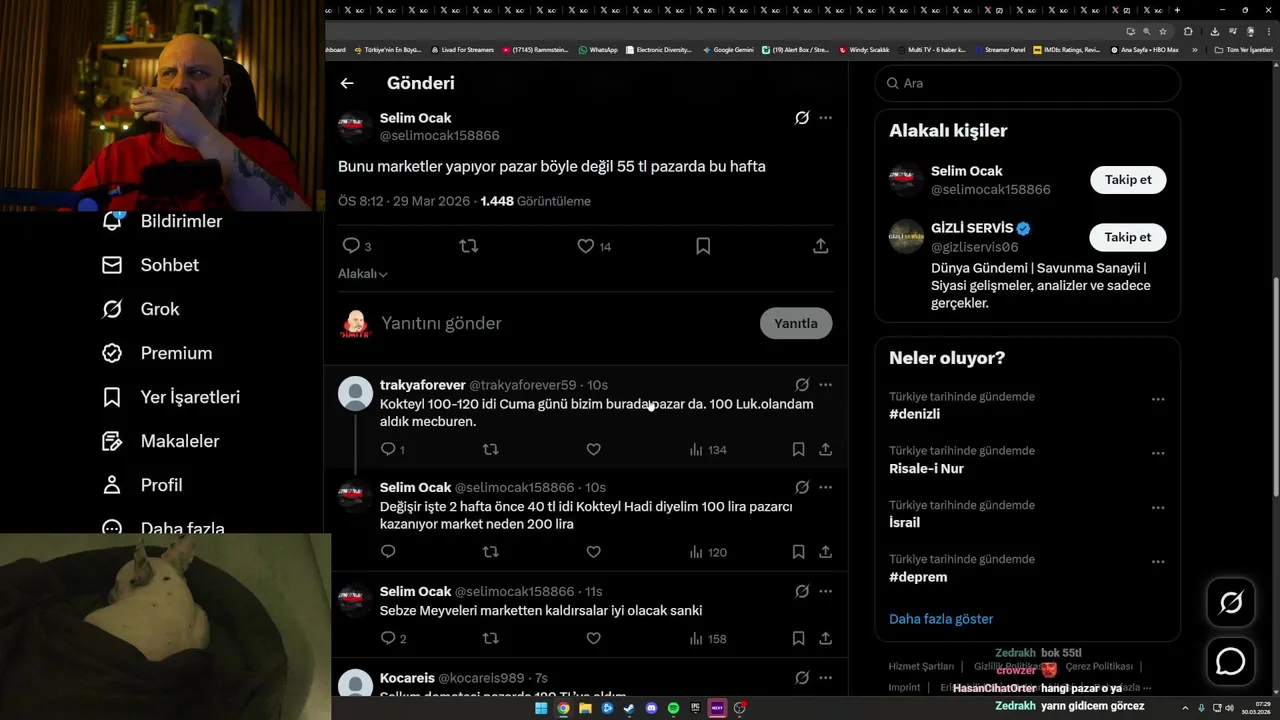View stats of trakyaforever's comment (134)
This screenshot has height=720, width=1280.
click(x=708, y=450)
